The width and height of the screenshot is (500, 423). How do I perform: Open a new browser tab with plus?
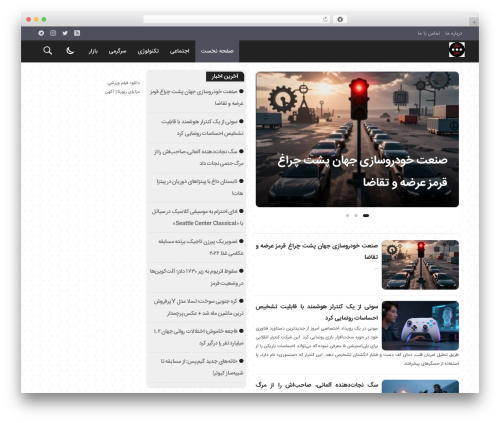474,22
